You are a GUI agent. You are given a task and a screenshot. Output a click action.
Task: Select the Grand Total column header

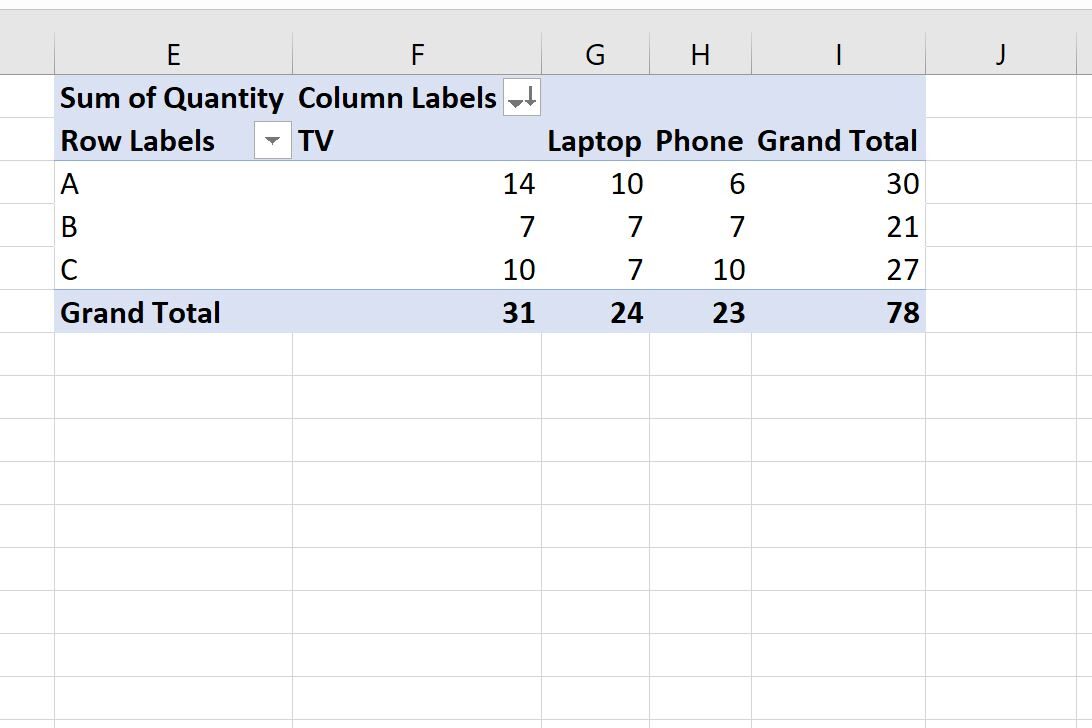click(838, 141)
